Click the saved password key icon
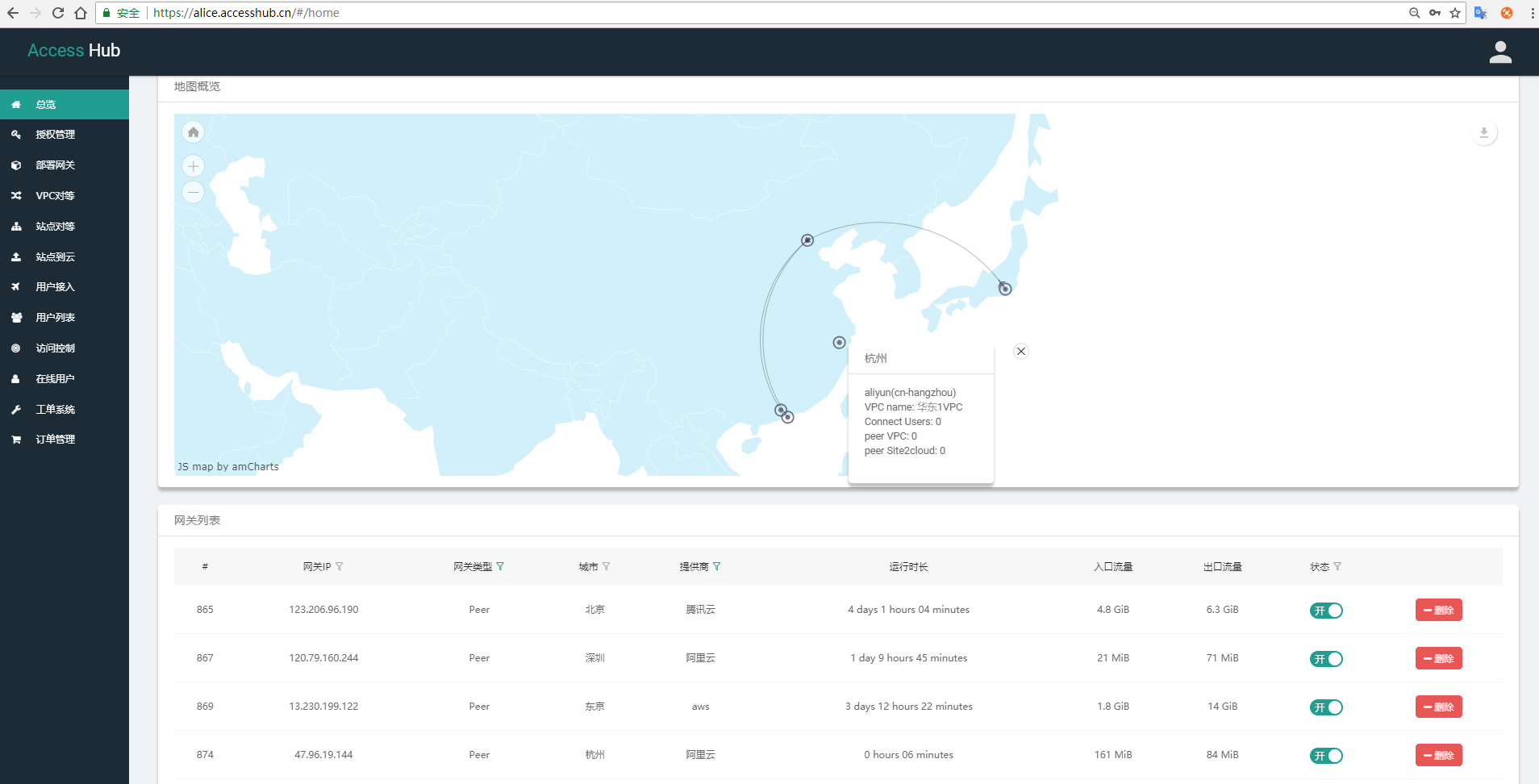 point(1435,13)
